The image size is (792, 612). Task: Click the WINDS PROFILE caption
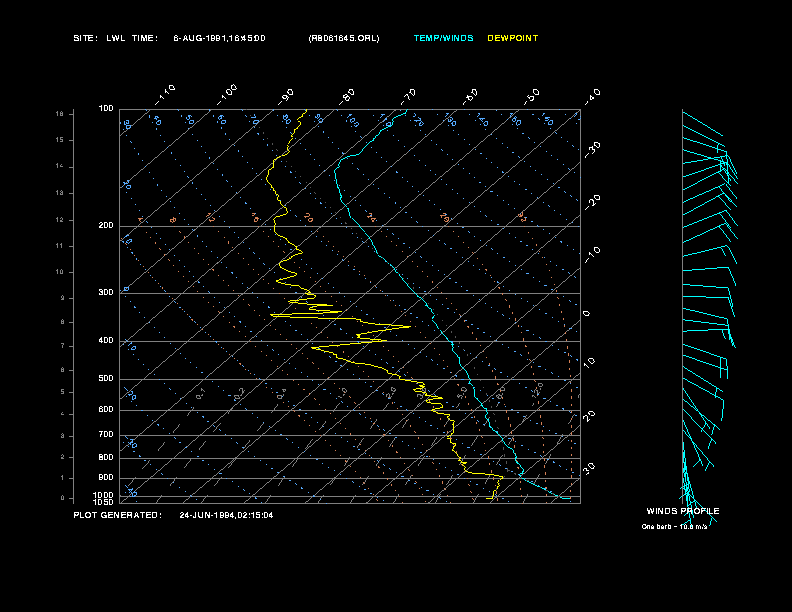(x=682, y=511)
